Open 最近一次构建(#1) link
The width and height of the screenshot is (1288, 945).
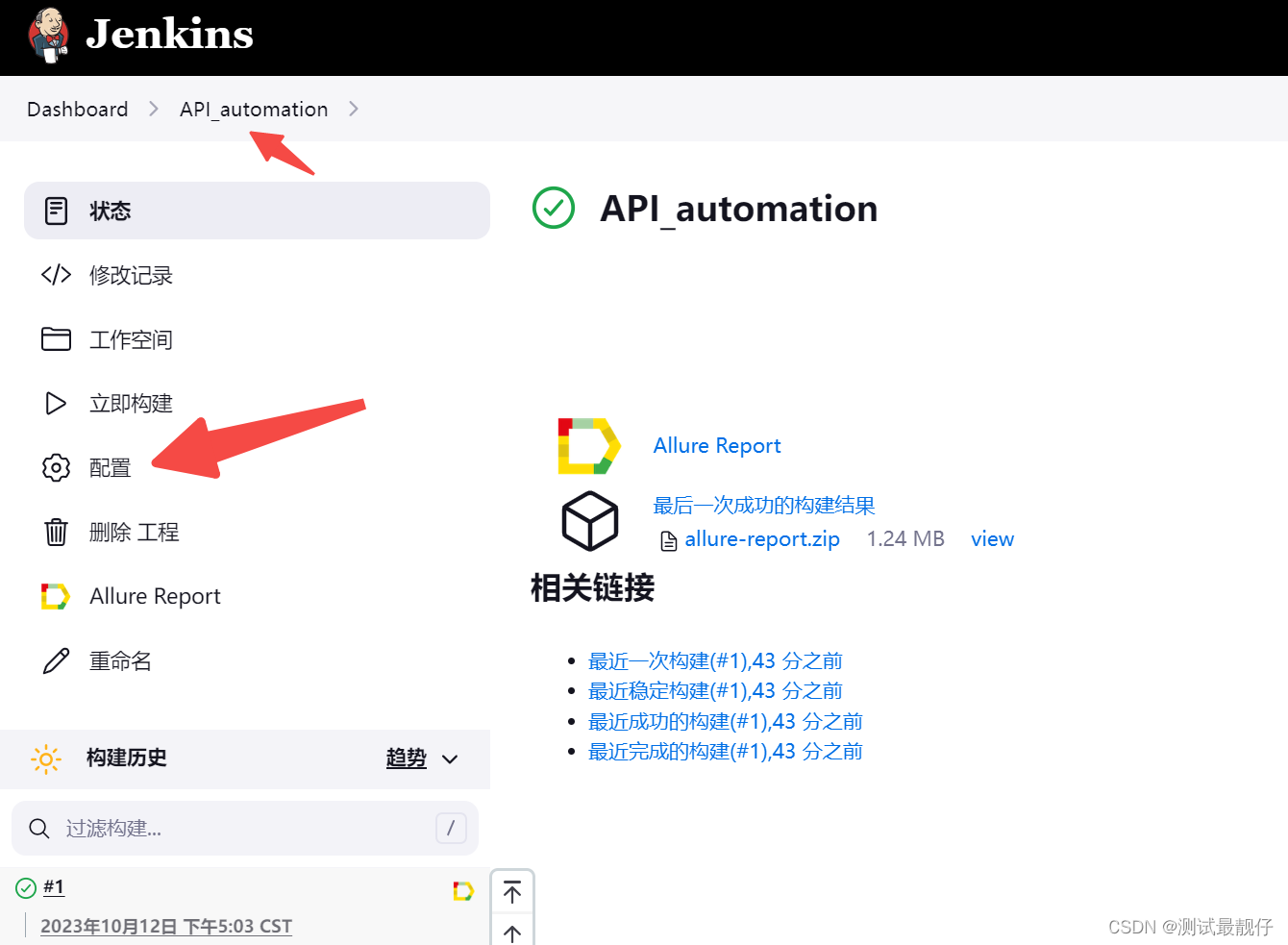tap(715, 660)
